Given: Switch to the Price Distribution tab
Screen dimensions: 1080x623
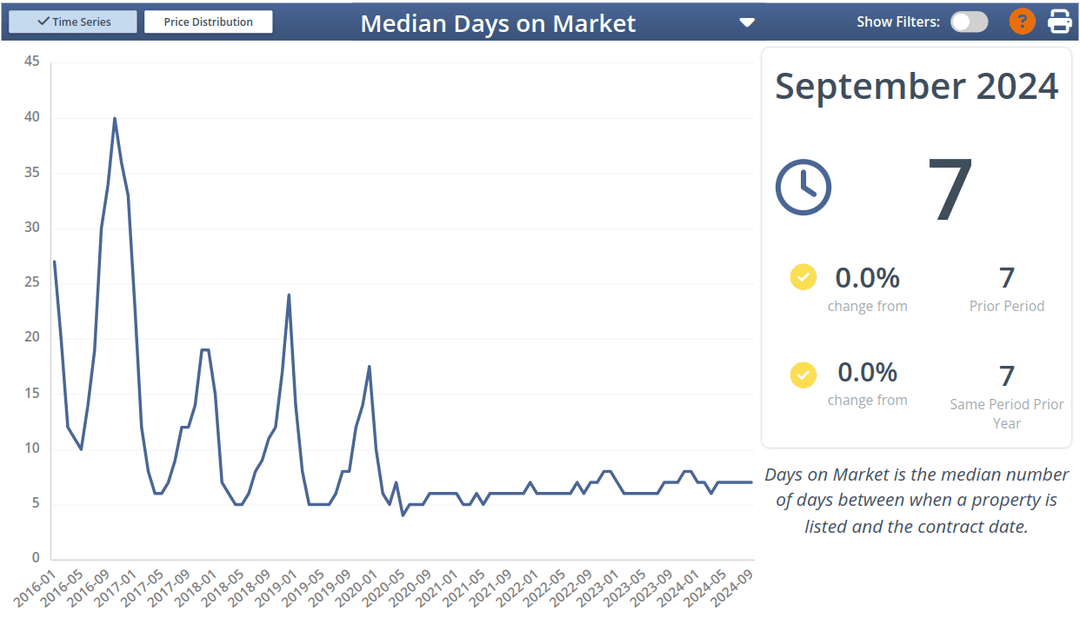Looking at the screenshot, I should pos(208,20).
